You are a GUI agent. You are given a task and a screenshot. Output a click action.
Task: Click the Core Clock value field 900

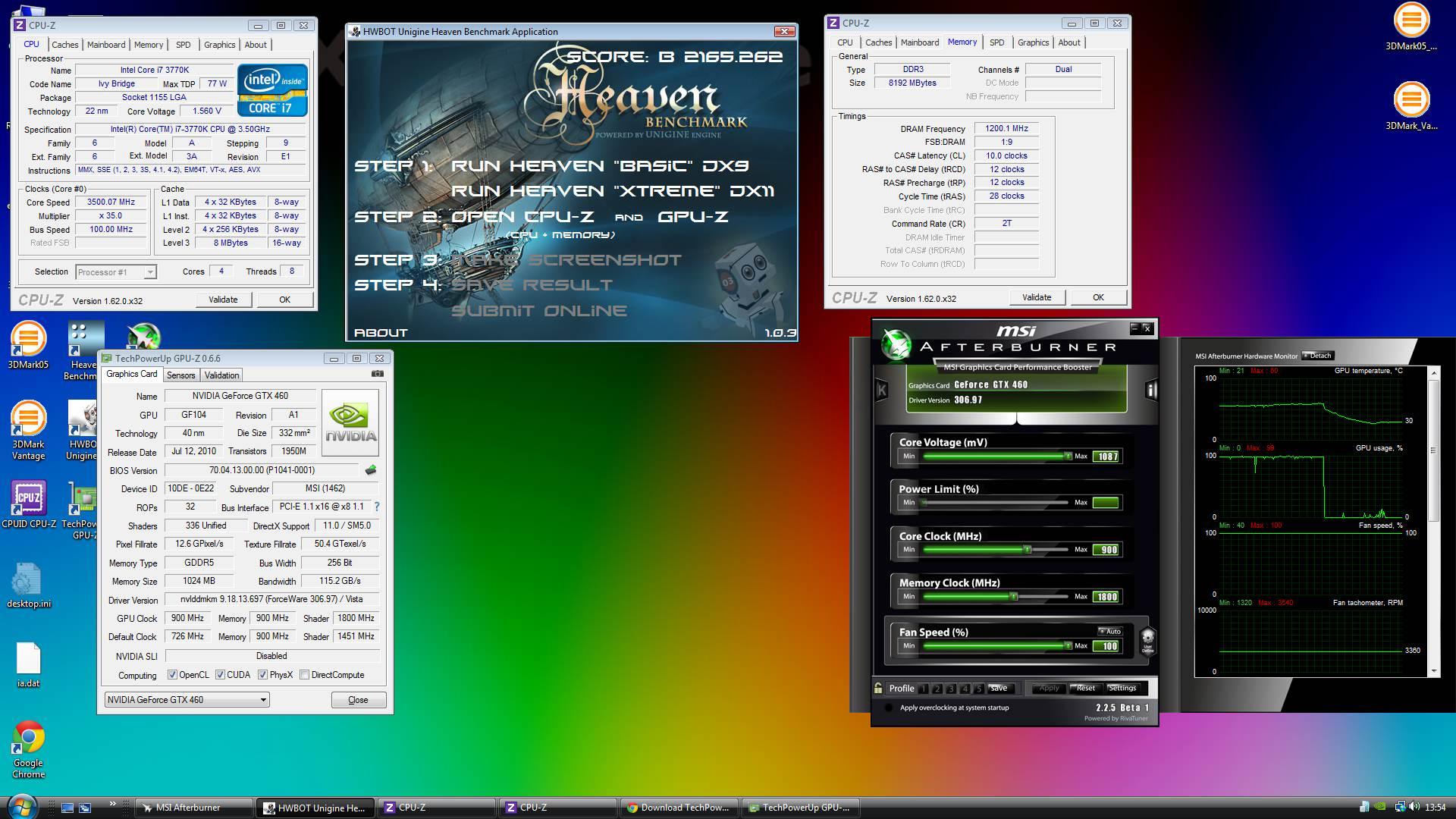(1106, 550)
